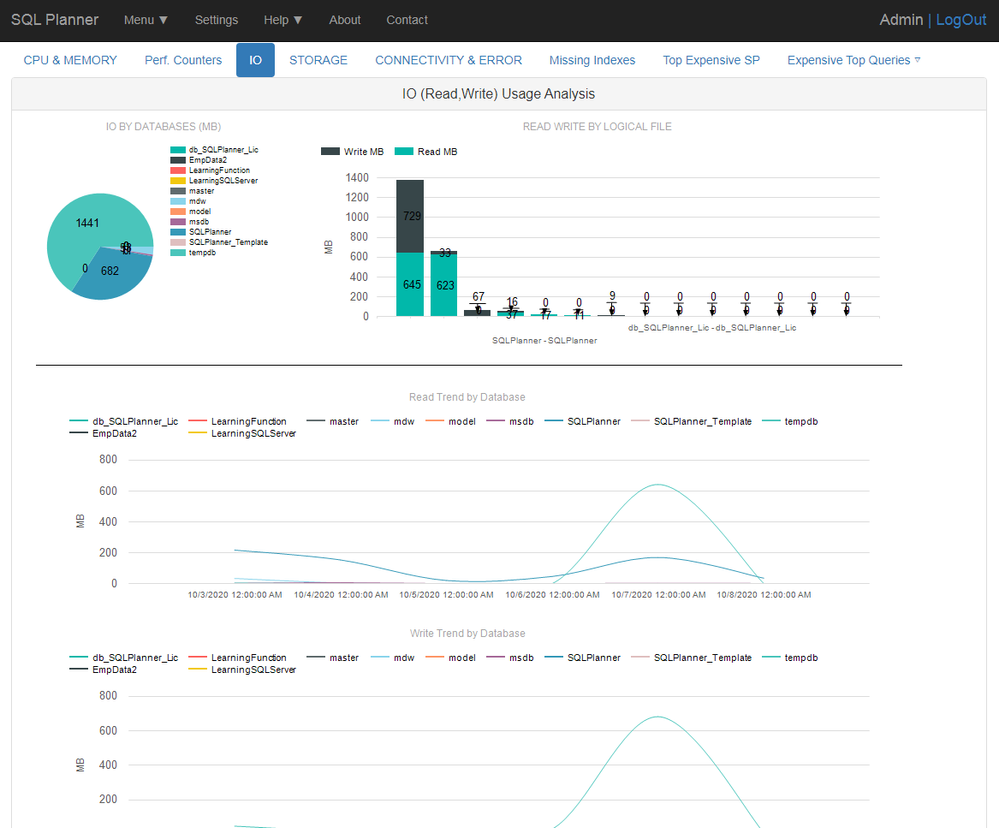Open the Top Expensive SP tab
Image resolution: width=999 pixels, height=828 pixels.
(711, 60)
